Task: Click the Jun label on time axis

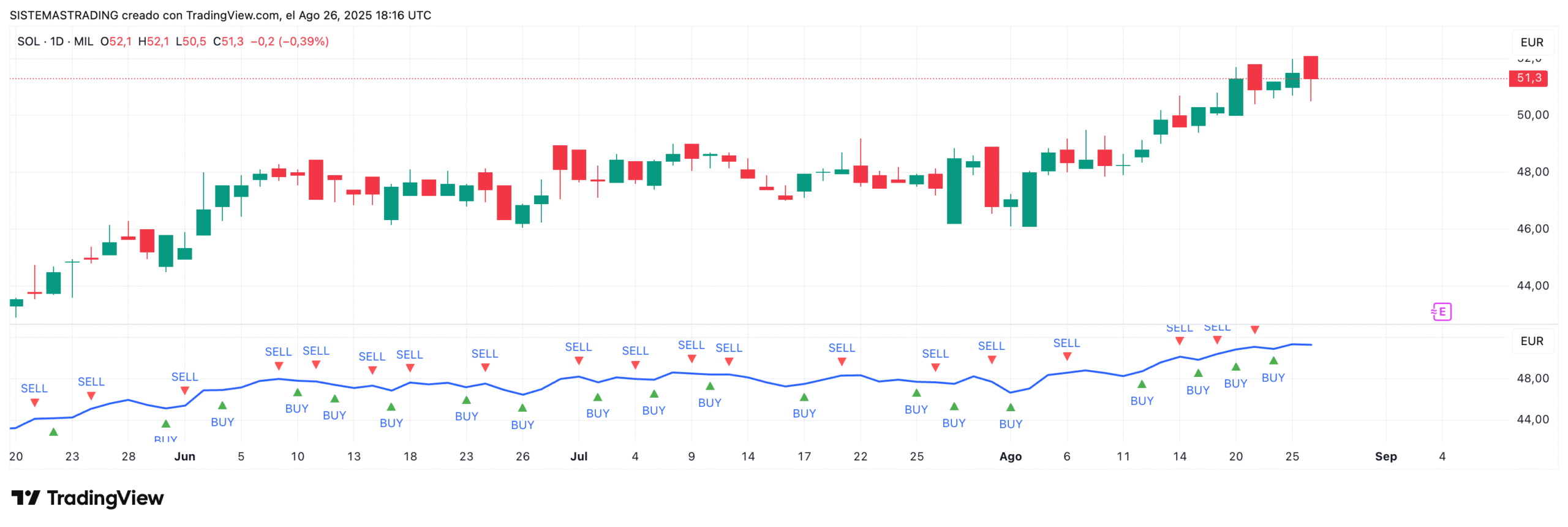Action: point(184,457)
